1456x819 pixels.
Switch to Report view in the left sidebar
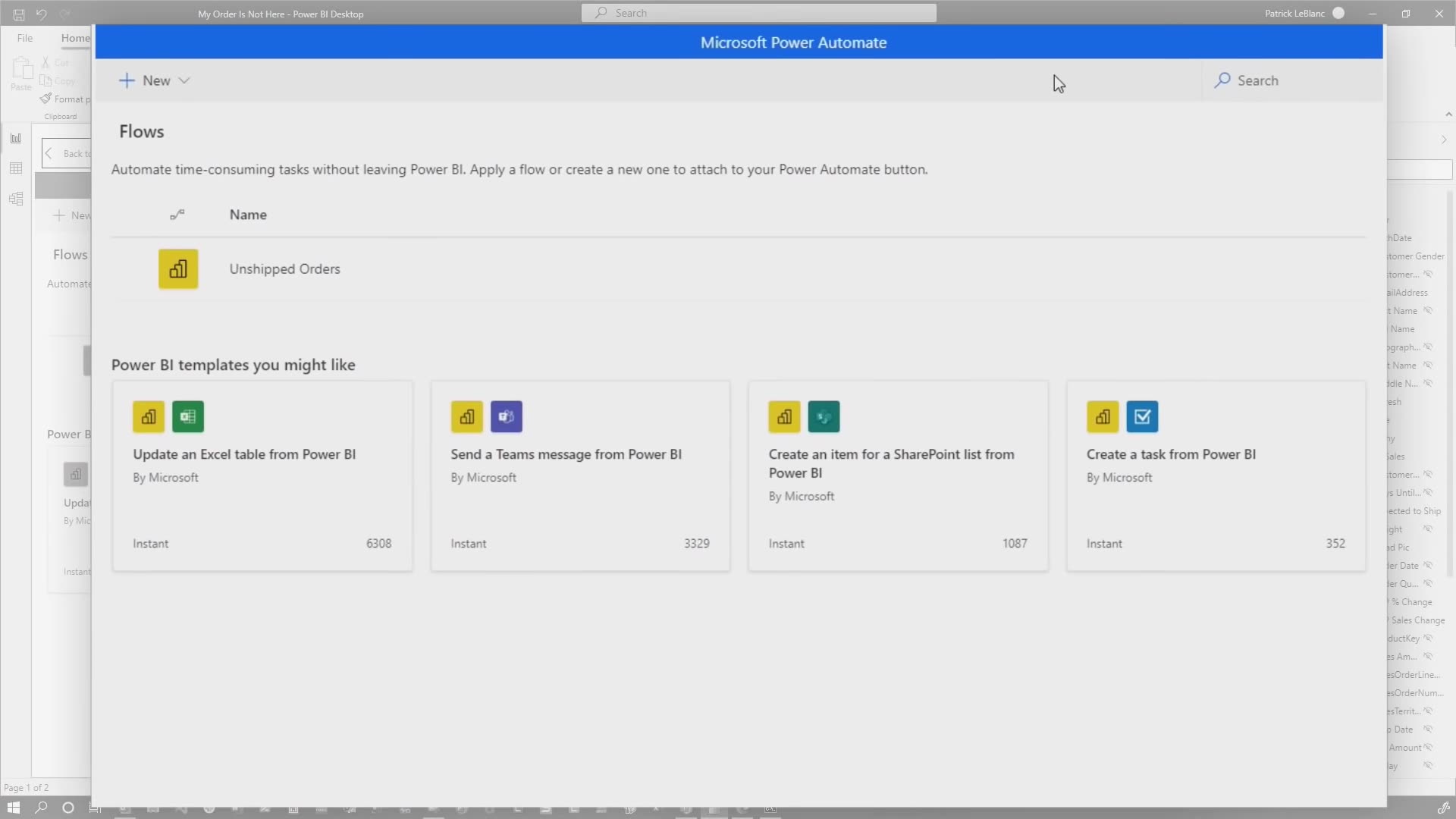click(x=16, y=138)
